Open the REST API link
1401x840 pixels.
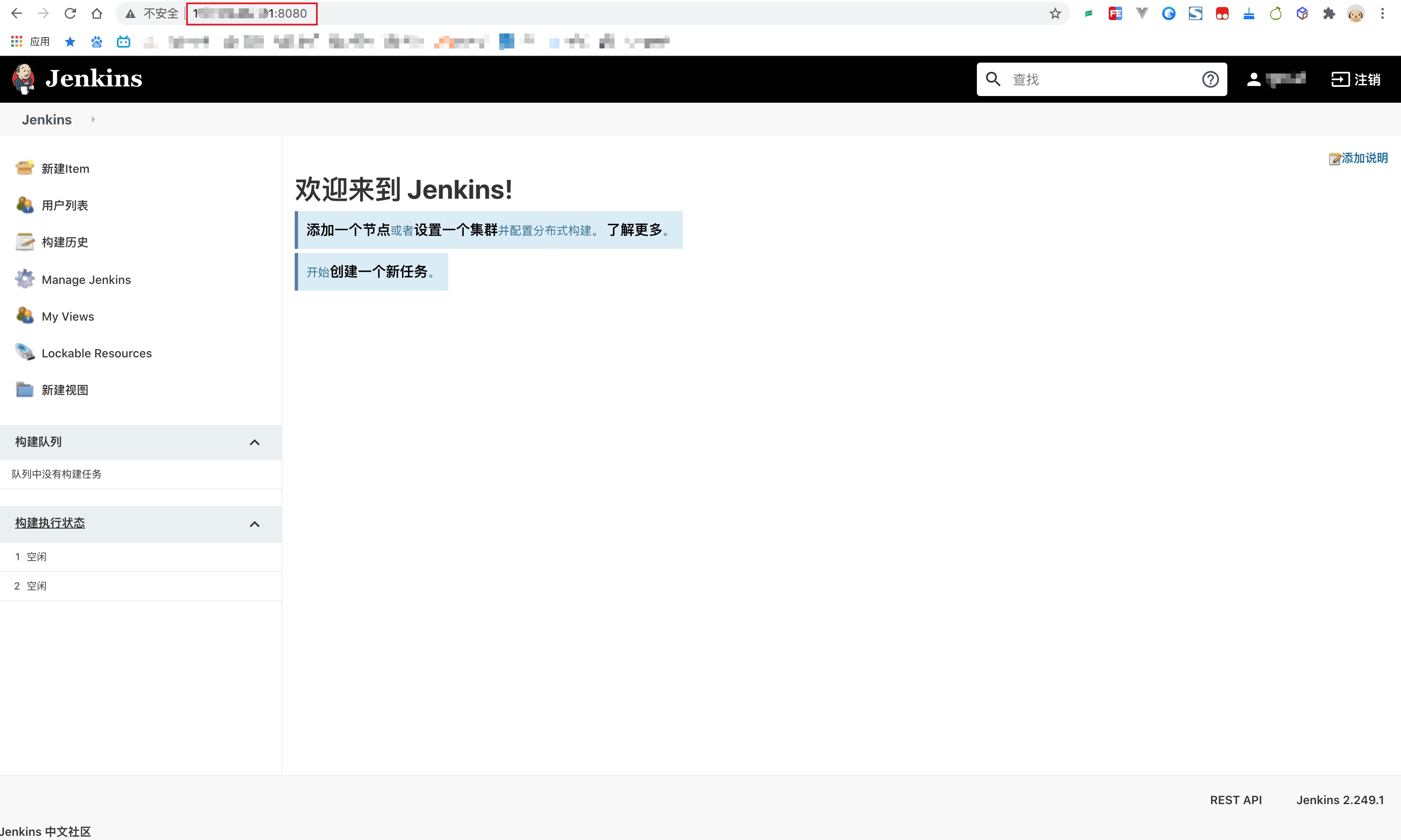(x=1236, y=800)
